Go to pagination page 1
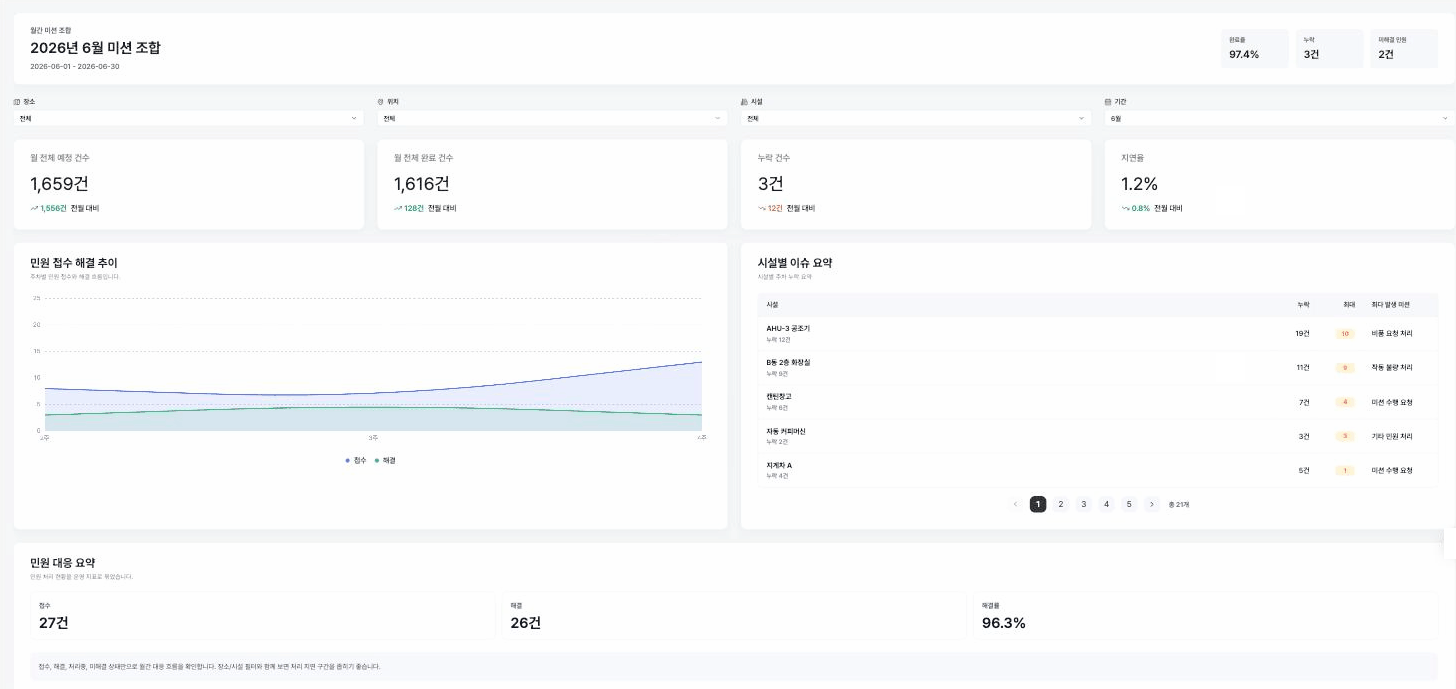The height and width of the screenshot is (689, 1456). 1038,504
